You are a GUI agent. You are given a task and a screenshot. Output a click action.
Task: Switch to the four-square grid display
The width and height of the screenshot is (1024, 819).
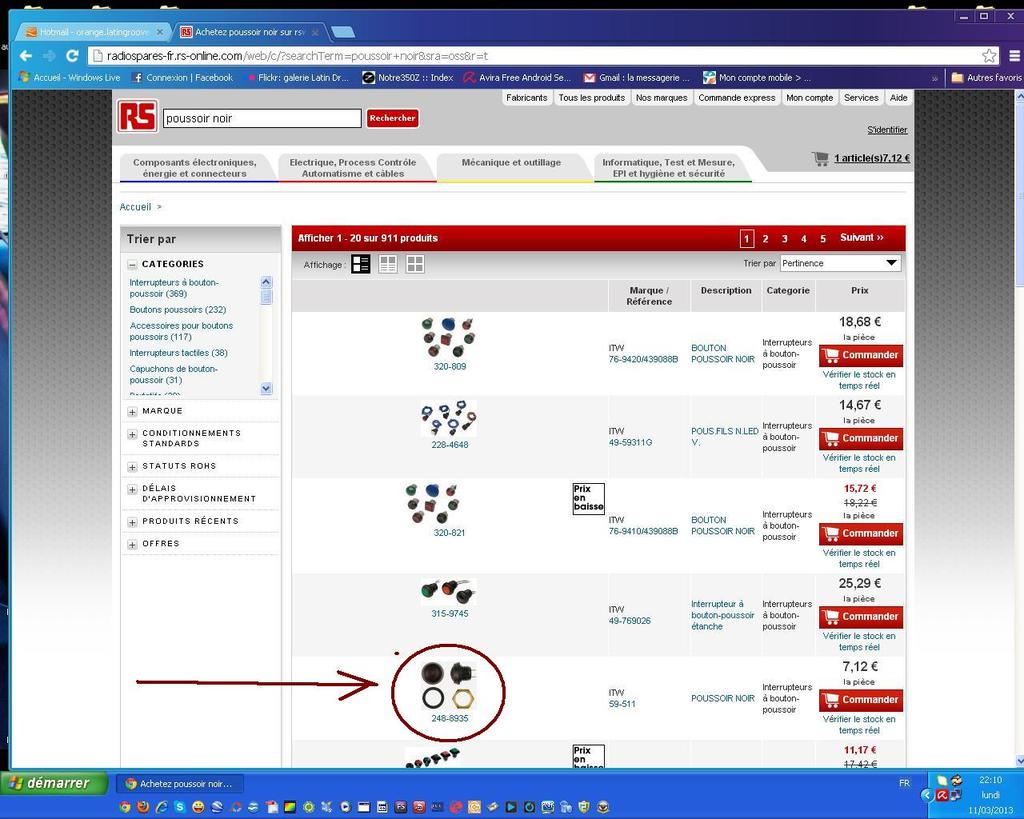415,264
